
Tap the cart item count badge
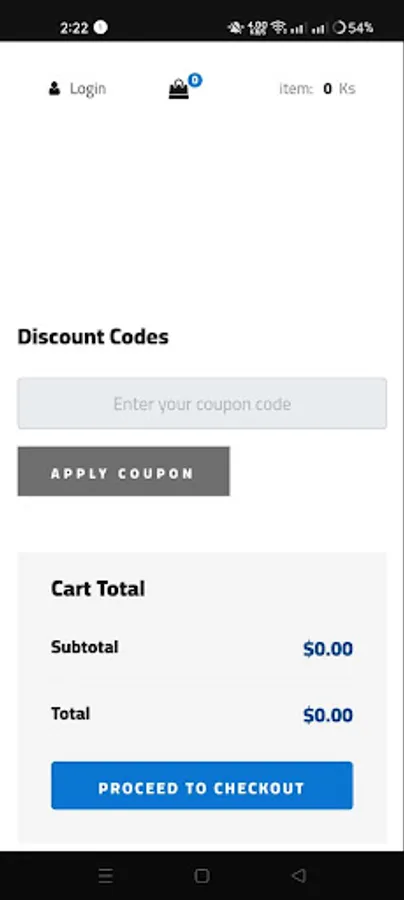(x=195, y=80)
